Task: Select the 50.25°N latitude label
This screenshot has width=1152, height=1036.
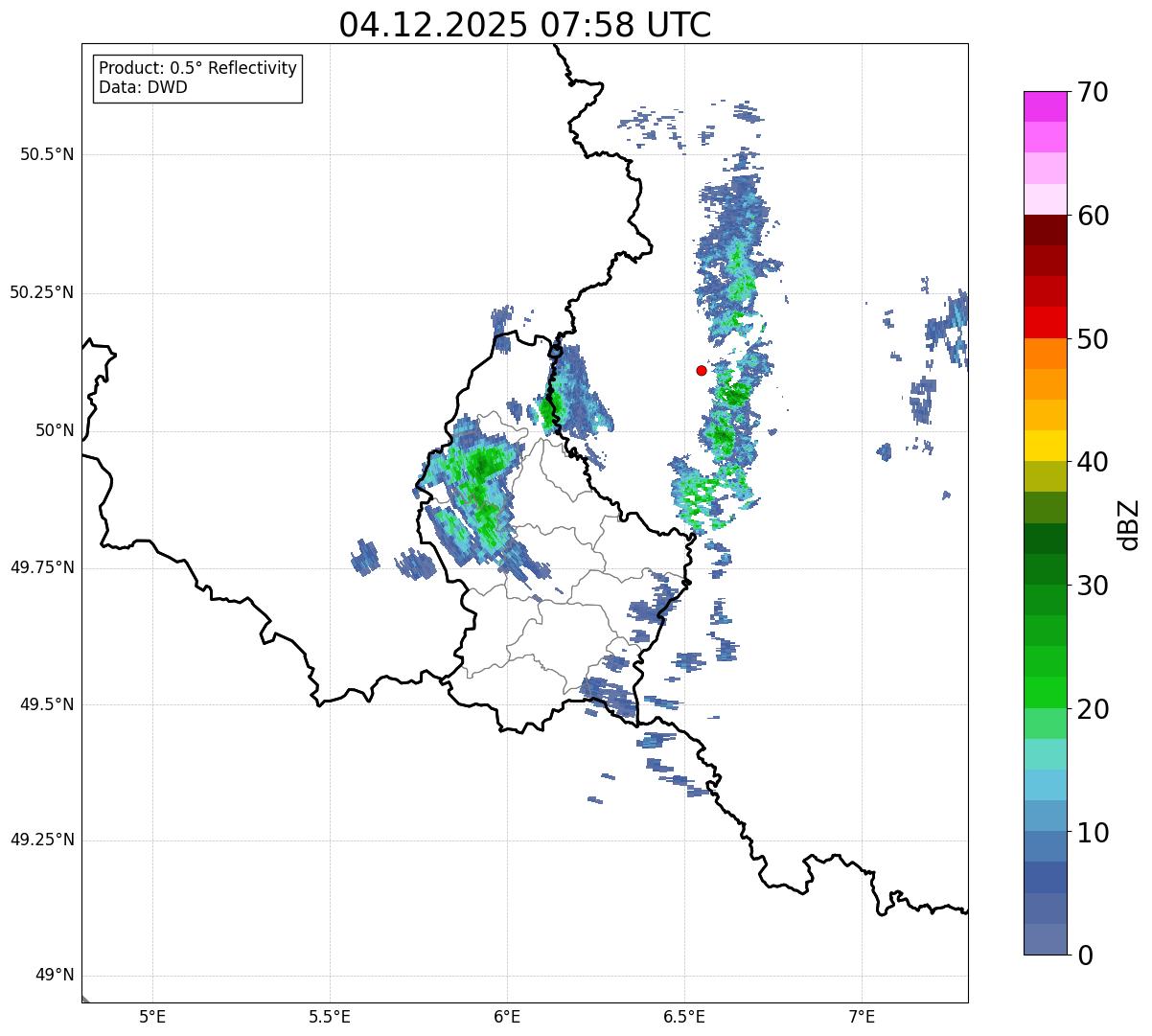Action: 42,292
